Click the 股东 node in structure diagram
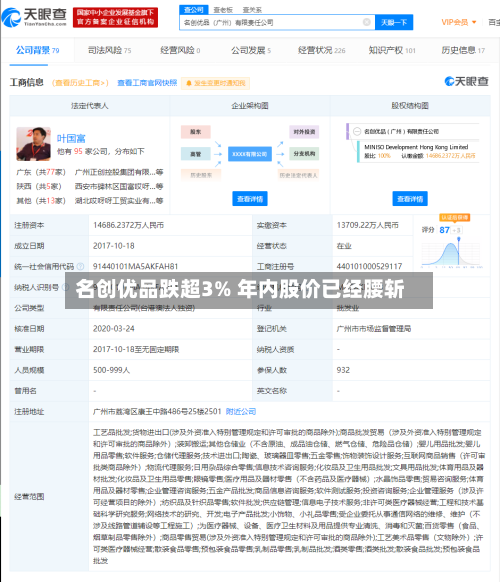Image resolution: width=500 pixels, height=582 pixels. (x=196, y=132)
